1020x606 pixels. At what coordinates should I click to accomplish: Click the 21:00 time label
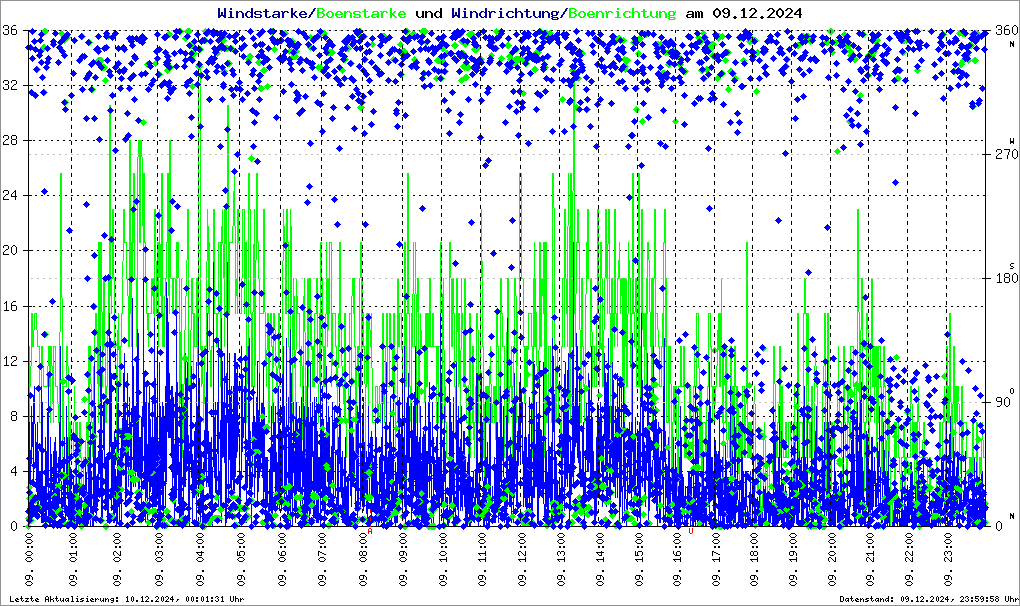[x=870, y=559]
